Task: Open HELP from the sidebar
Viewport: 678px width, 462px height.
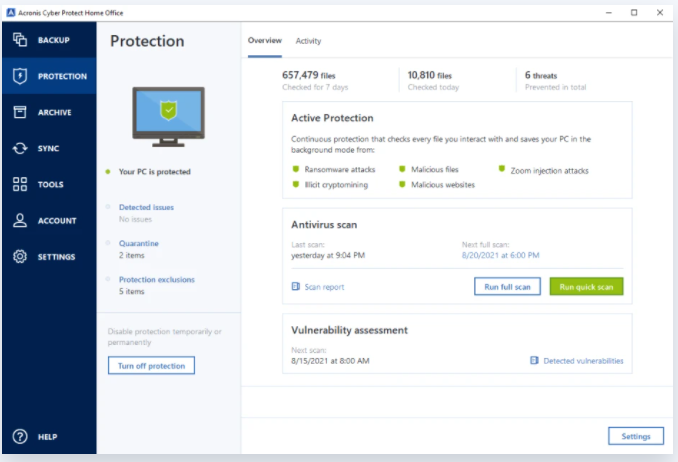Action: pos(48,437)
